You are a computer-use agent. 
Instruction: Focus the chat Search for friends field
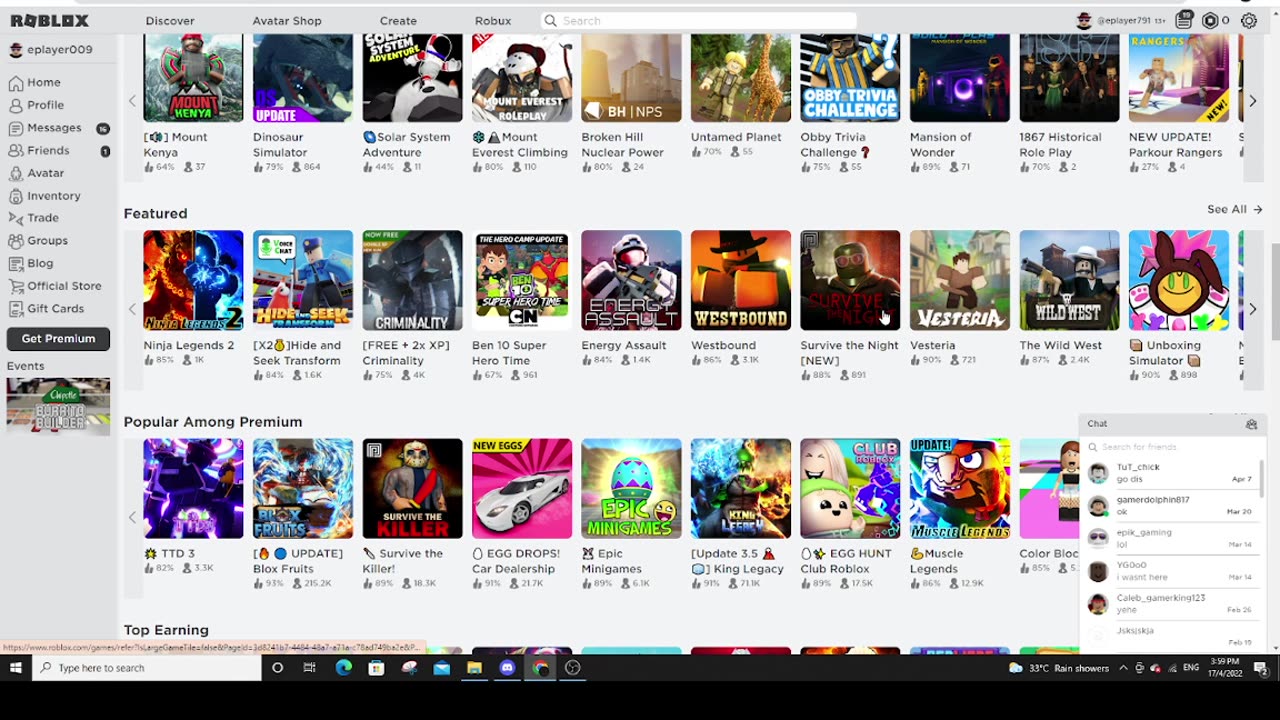click(x=1172, y=447)
